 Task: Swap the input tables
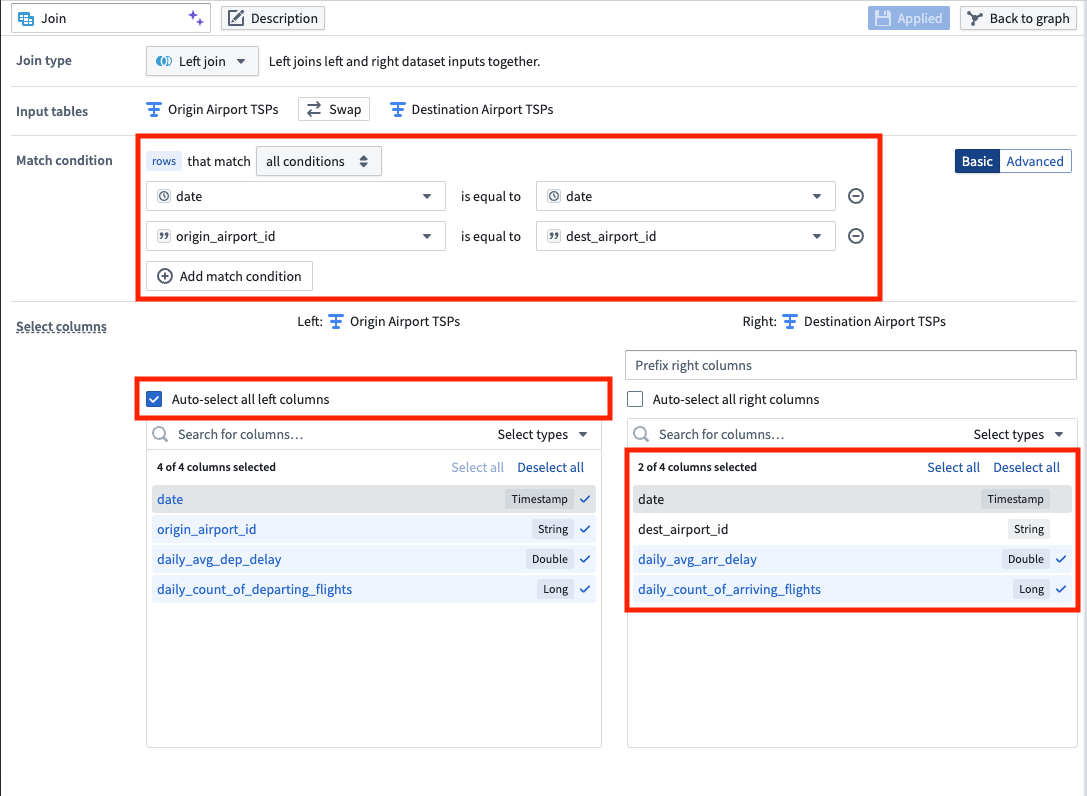tap(334, 110)
